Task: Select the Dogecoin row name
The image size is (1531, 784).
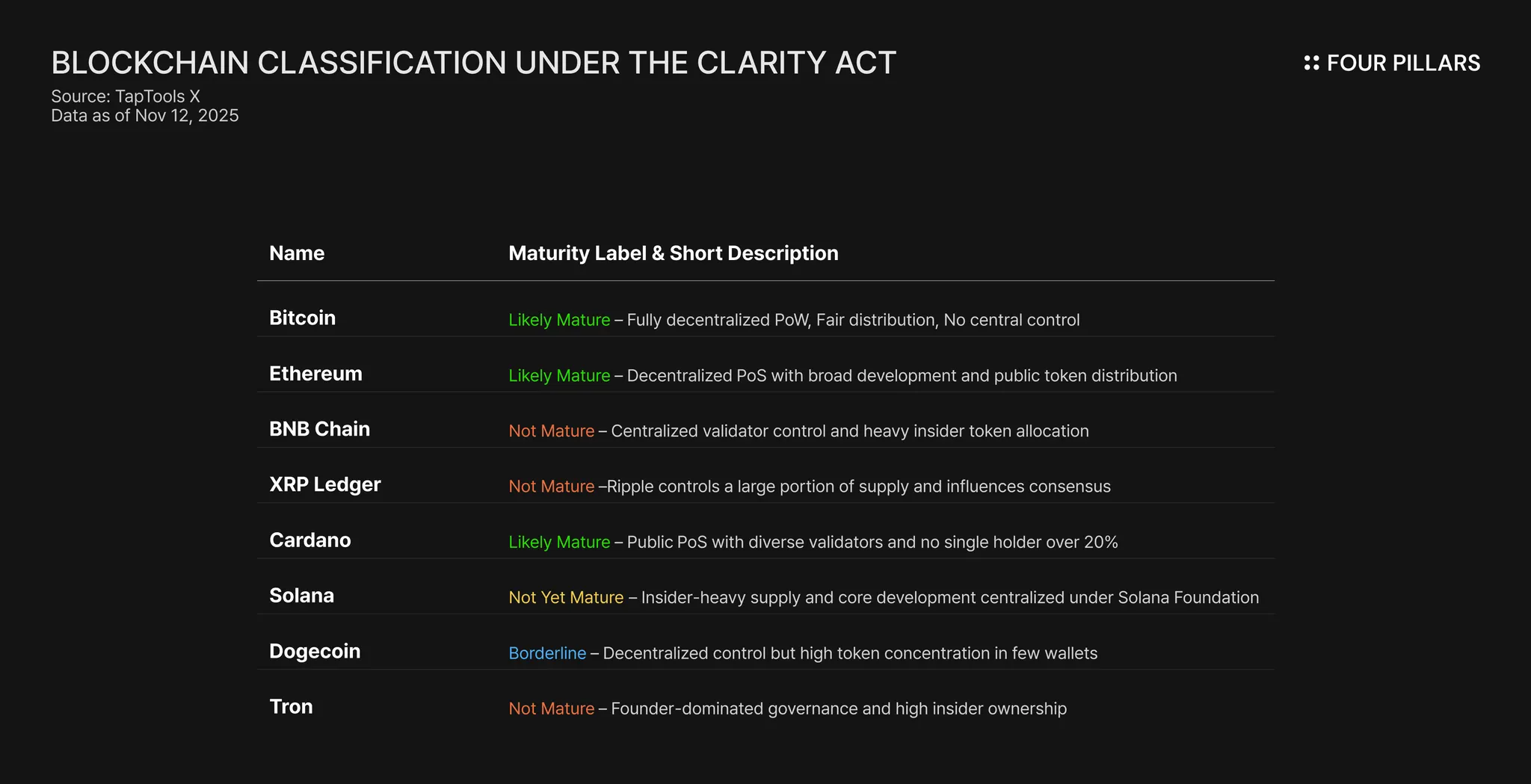Action: coord(315,651)
